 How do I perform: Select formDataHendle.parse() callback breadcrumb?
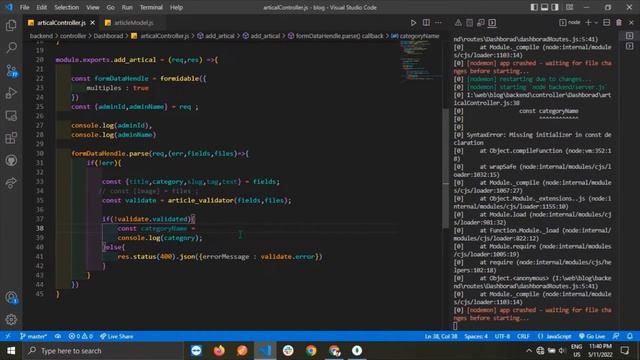340,36
